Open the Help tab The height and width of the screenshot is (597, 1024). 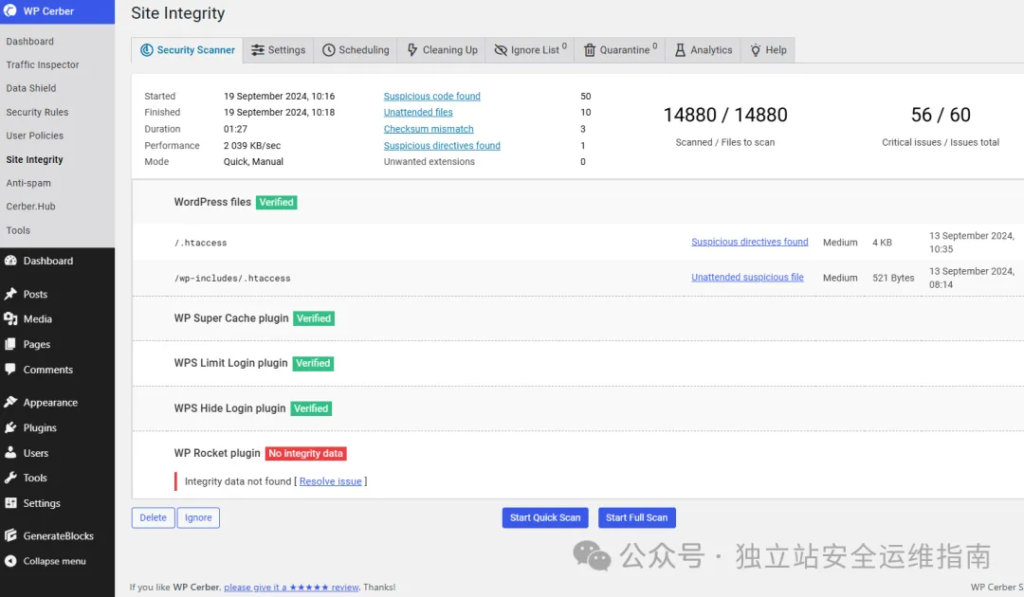[768, 50]
